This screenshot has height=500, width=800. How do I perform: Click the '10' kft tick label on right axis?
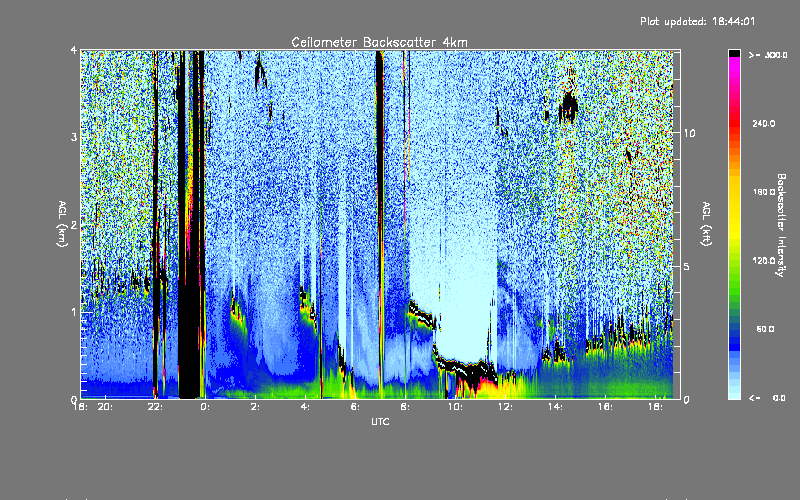click(689, 133)
